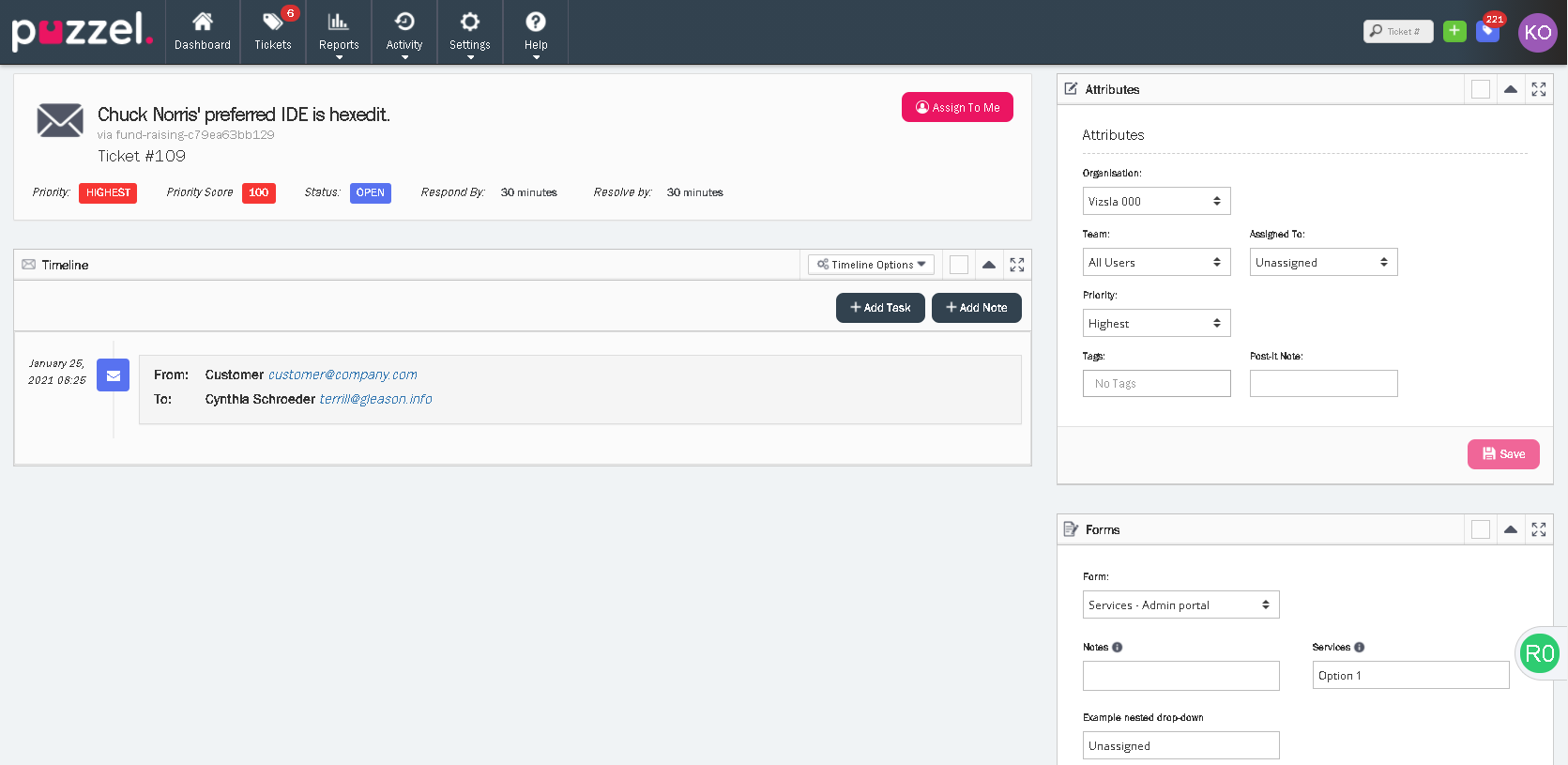Image resolution: width=1568 pixels, height=765 pixels.
Task: Click the Assign To Me button
Action: (x=957, y=107)
